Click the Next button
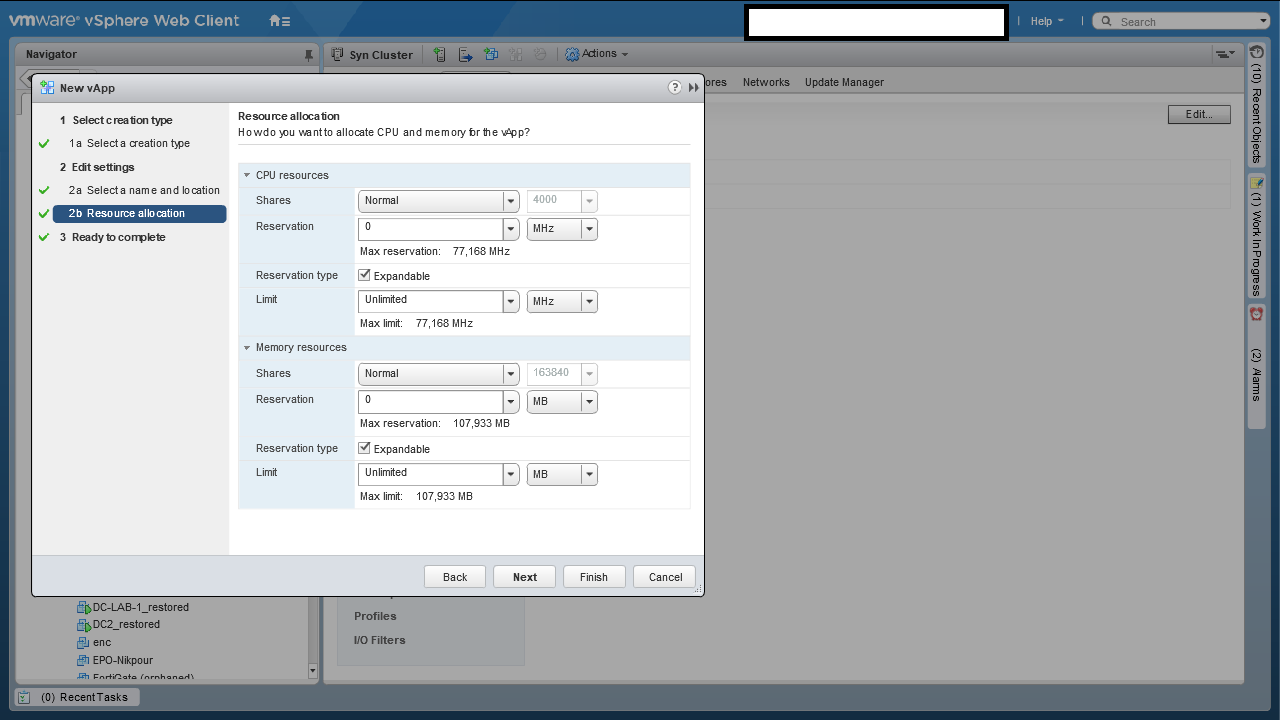 [525, 577]
